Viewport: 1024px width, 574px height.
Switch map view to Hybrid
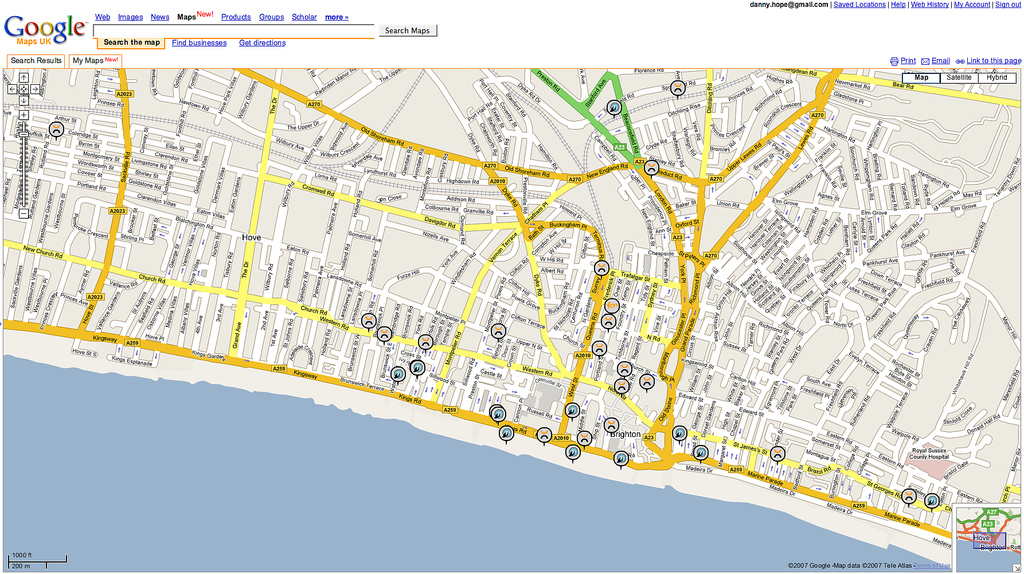[x=997, y=78]
